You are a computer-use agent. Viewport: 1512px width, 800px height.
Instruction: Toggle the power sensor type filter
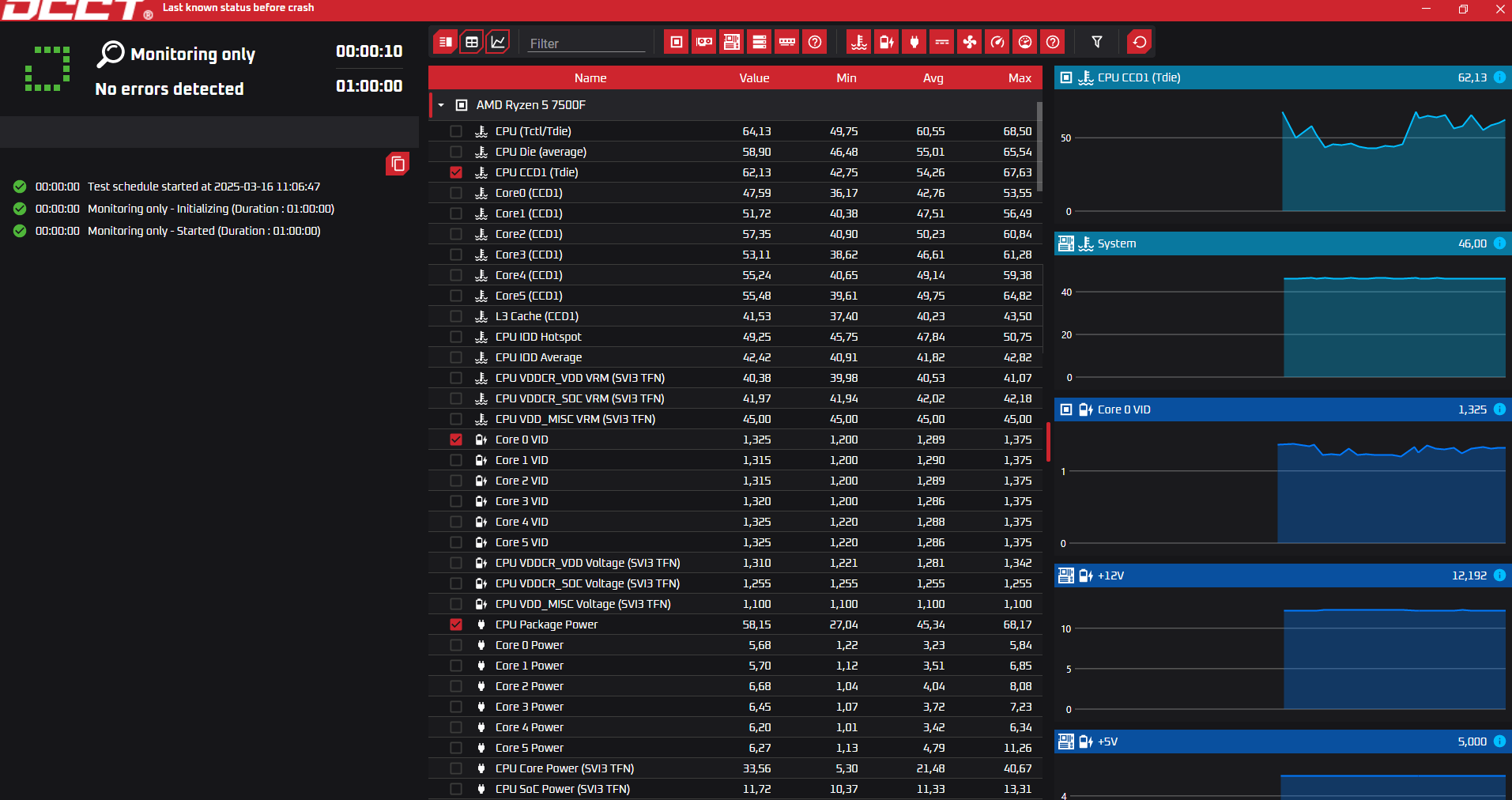(914, 42)
